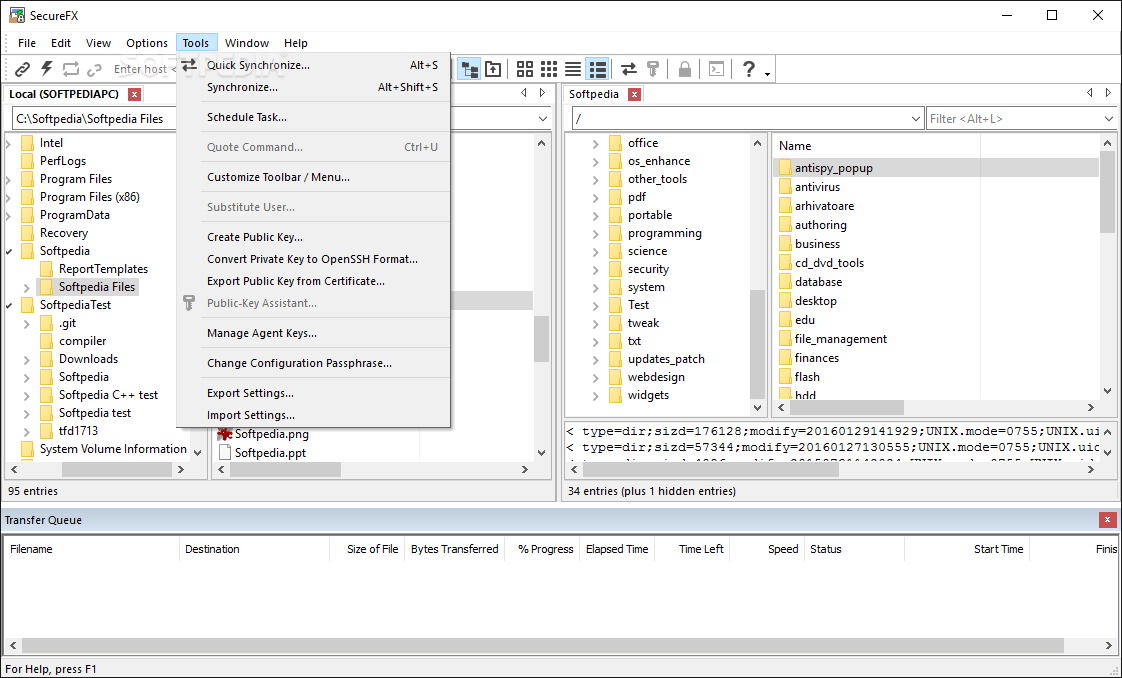This screenshot has height=678, width=1122.
Task: Click the Reconnect arrows toolbar icon
Action: (70, 69)
